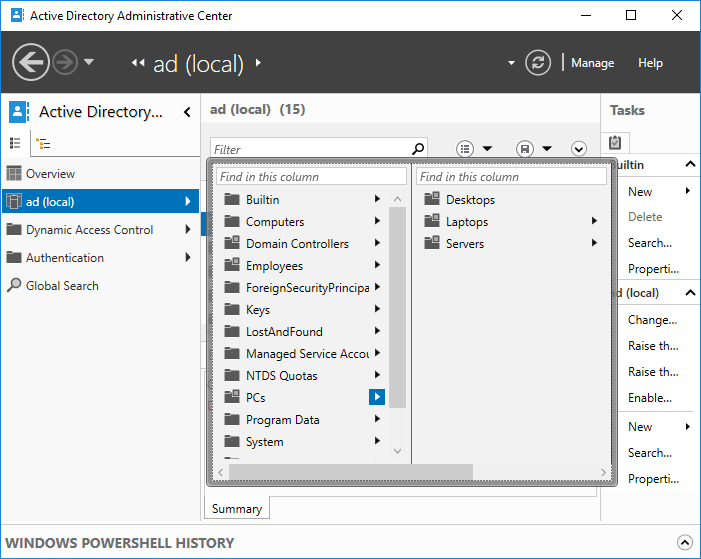Expand the Authentication node arrow

[188, 257]
